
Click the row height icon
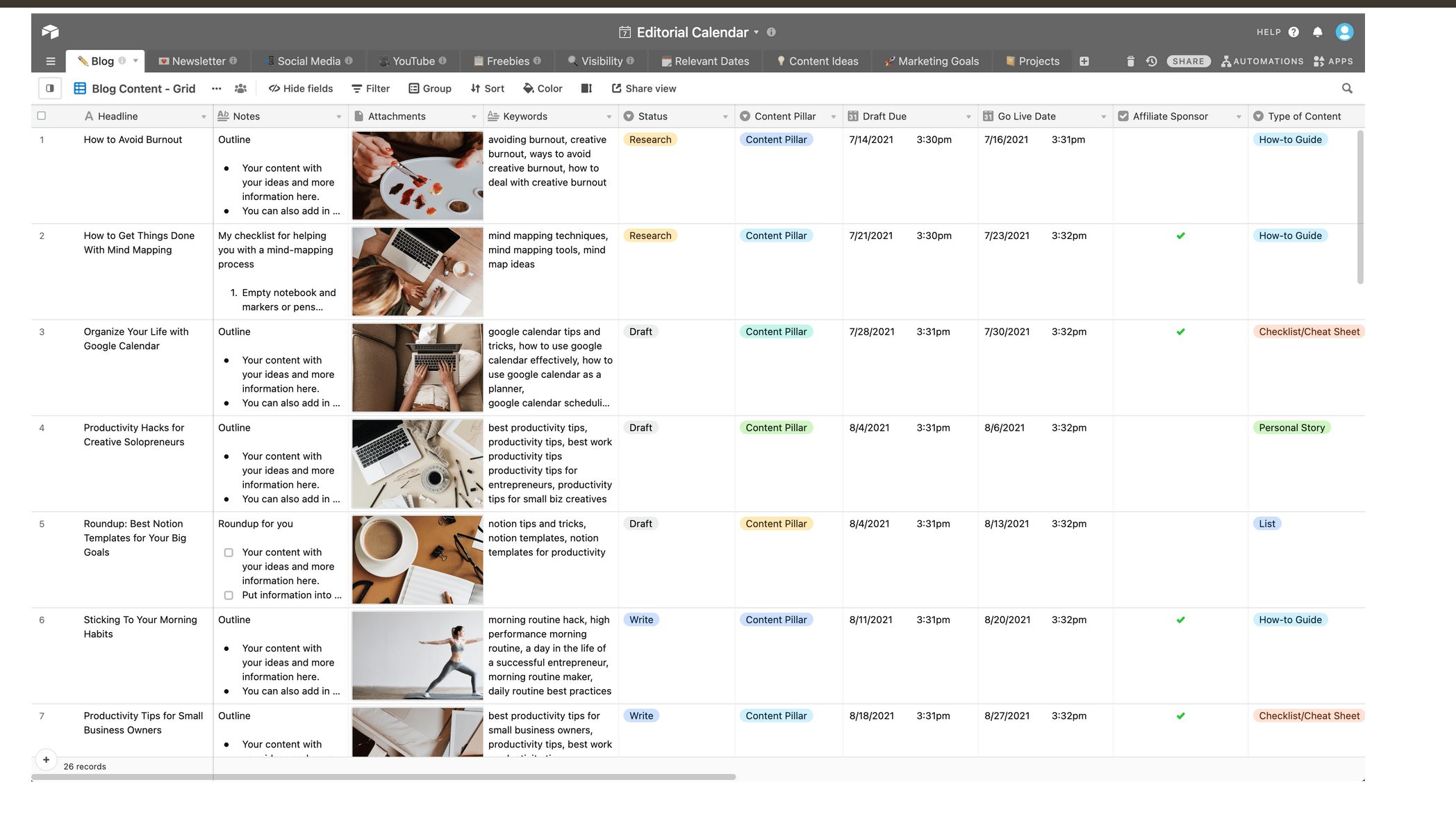tap(586, 88)
